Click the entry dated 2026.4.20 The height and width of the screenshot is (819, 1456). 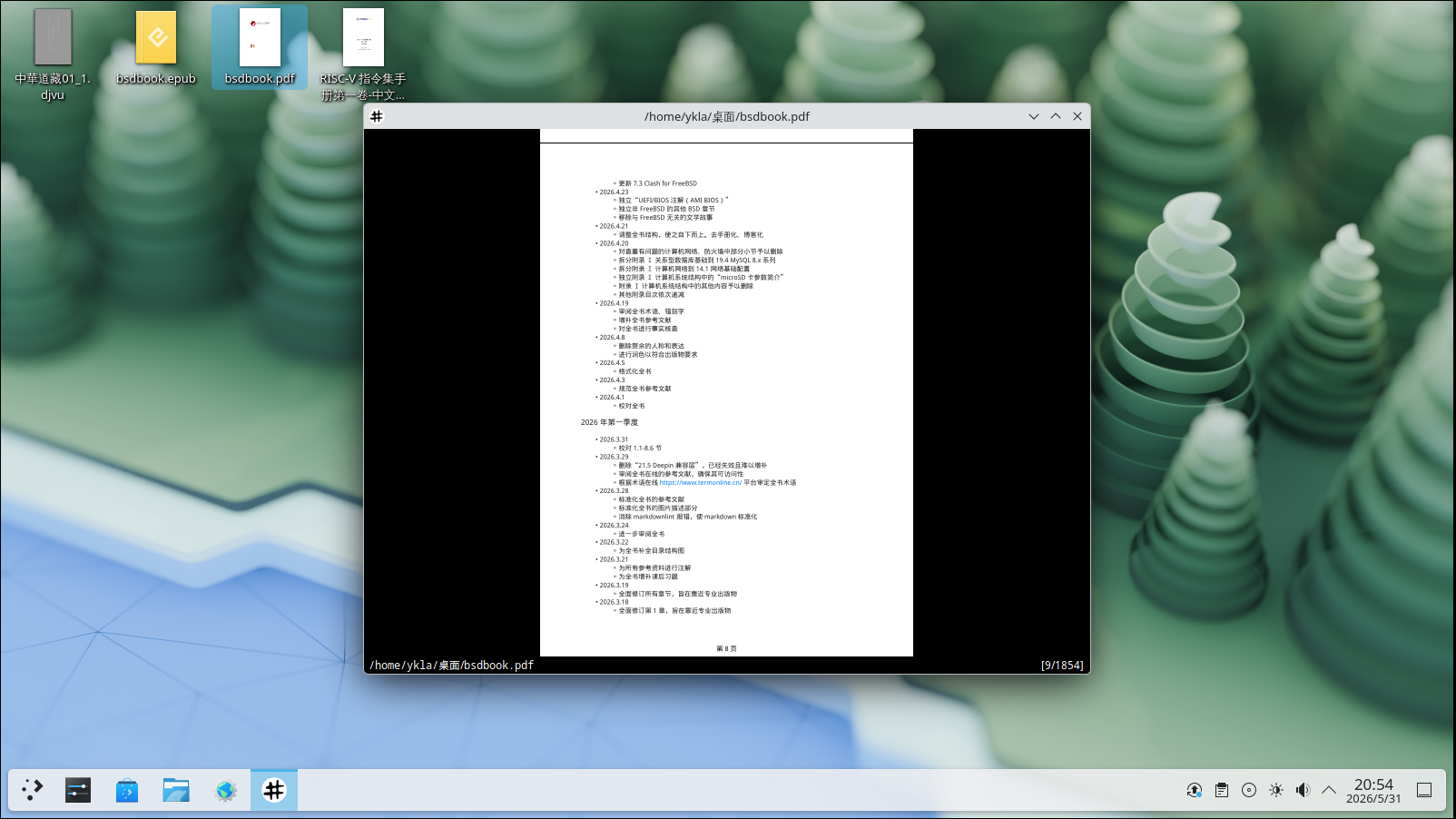[x=614, y=243]
